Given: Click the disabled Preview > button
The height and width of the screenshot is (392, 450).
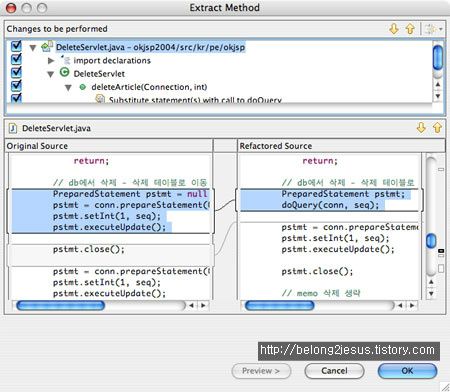Looking at the screenshot, I should [261, 371].
